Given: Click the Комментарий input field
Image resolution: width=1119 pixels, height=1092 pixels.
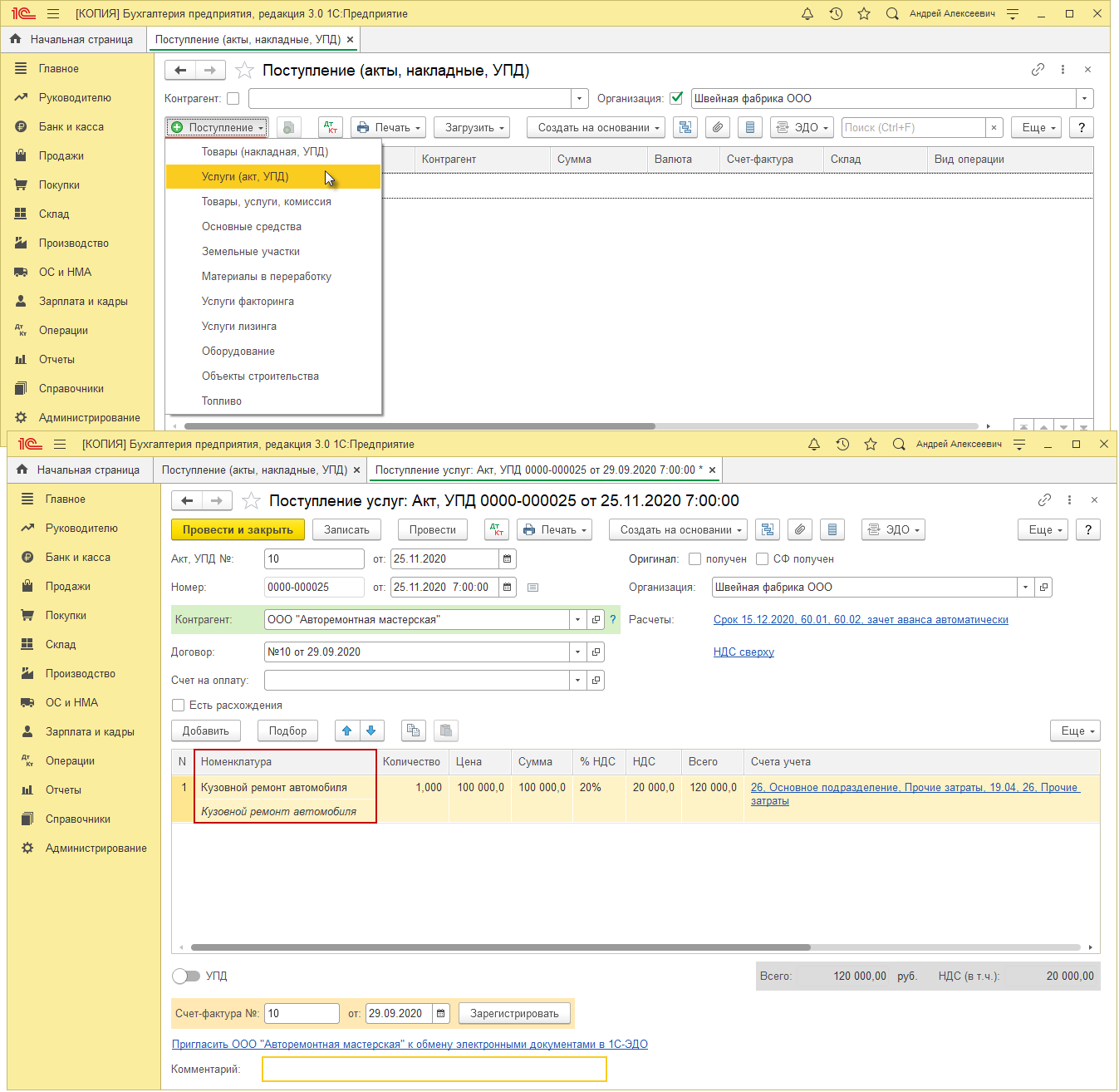Looking at the screenshot, I should point(434,1069).
